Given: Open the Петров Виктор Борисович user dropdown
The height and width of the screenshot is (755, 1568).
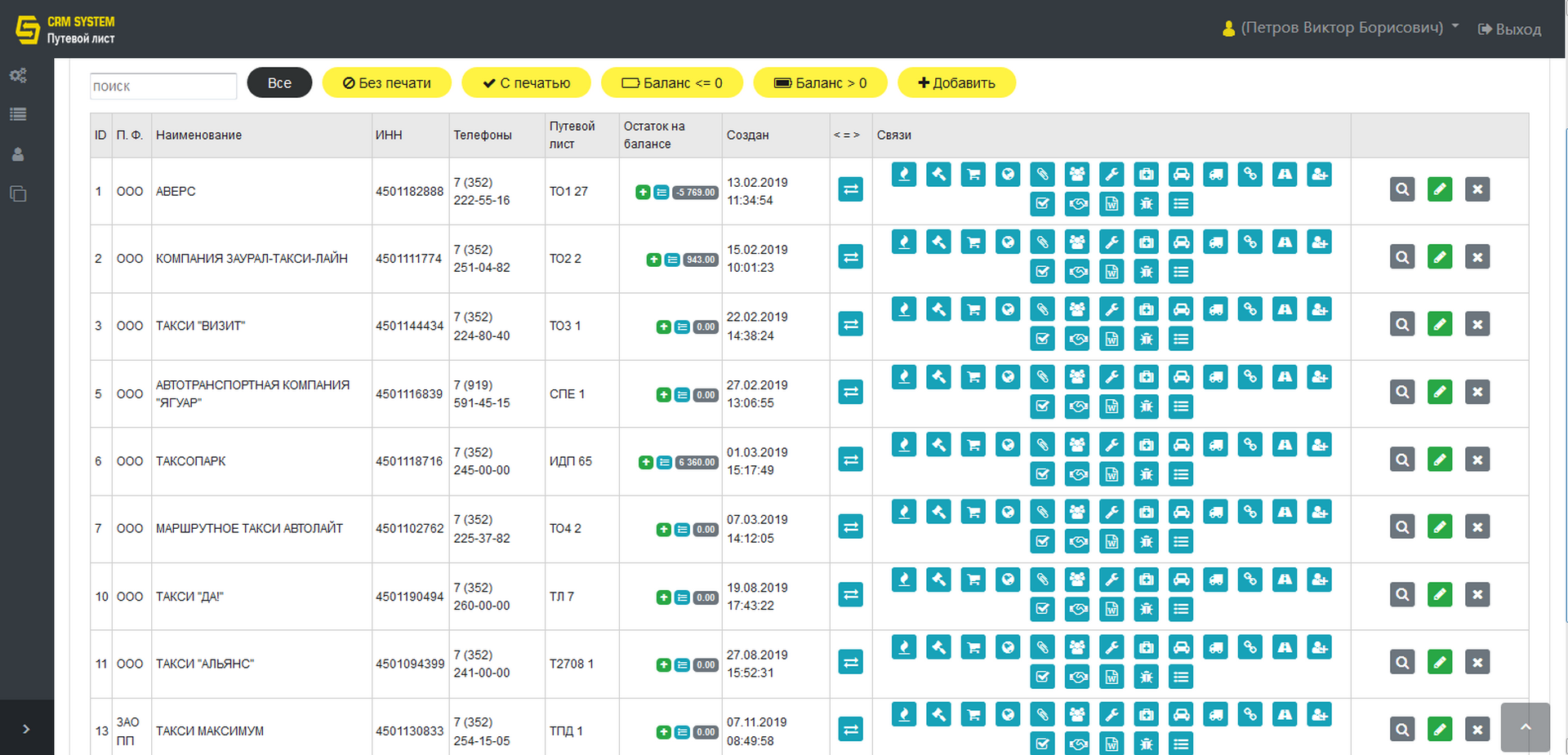Looking at the screenshot, I should (1341, 28).
